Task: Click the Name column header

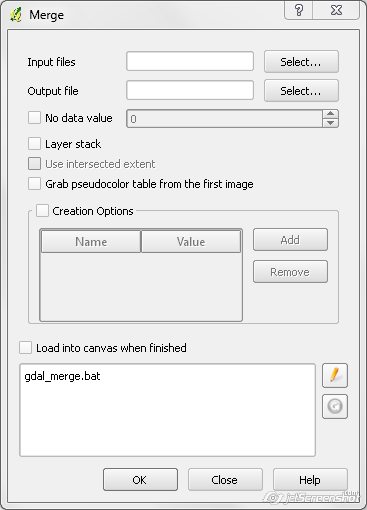Action: [x=91, y=241]
